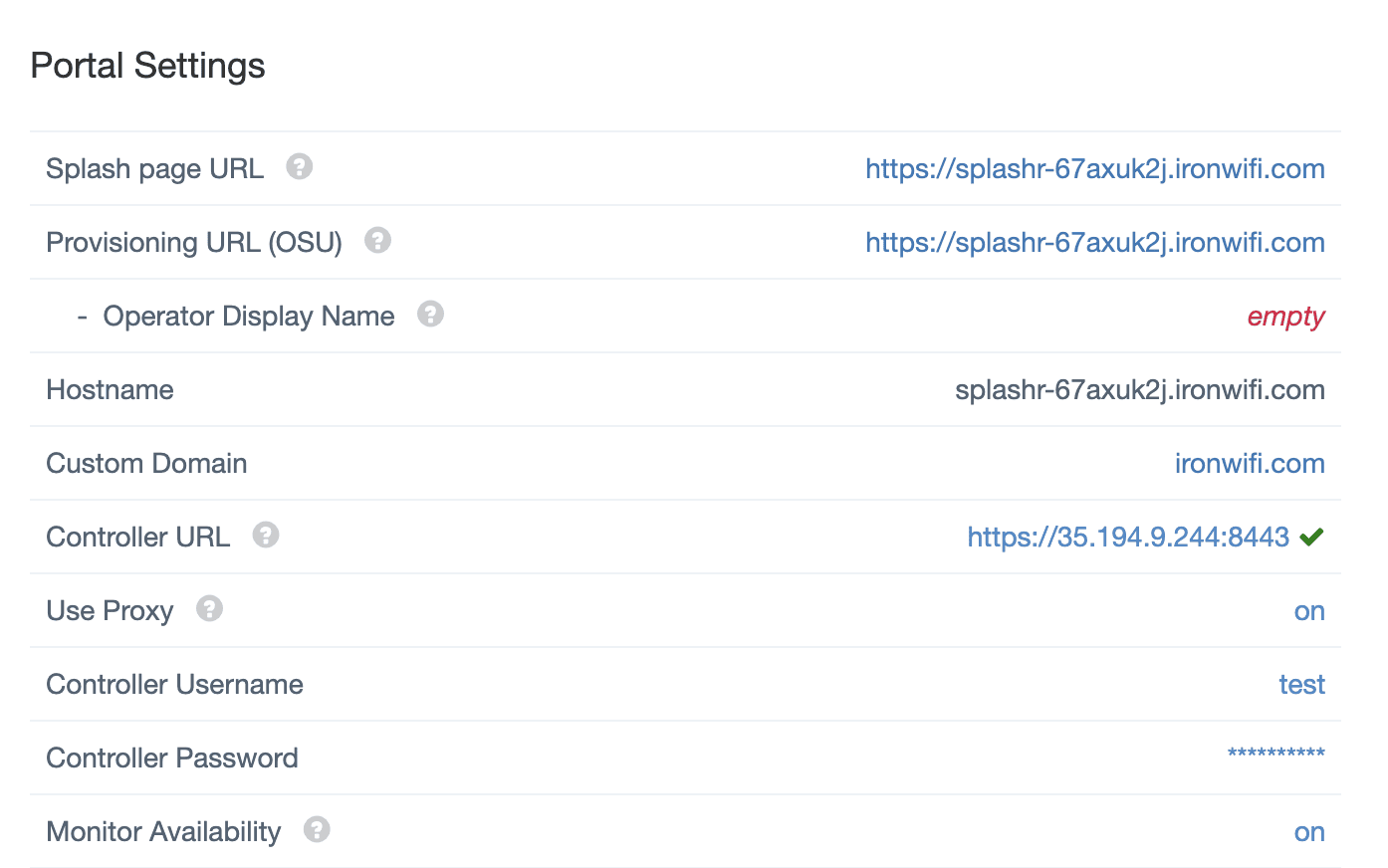The height and width of the screenshot is (868, 1388).
Task: Open the Provisioning URL (OSU) link
Action: (1095, 243)
